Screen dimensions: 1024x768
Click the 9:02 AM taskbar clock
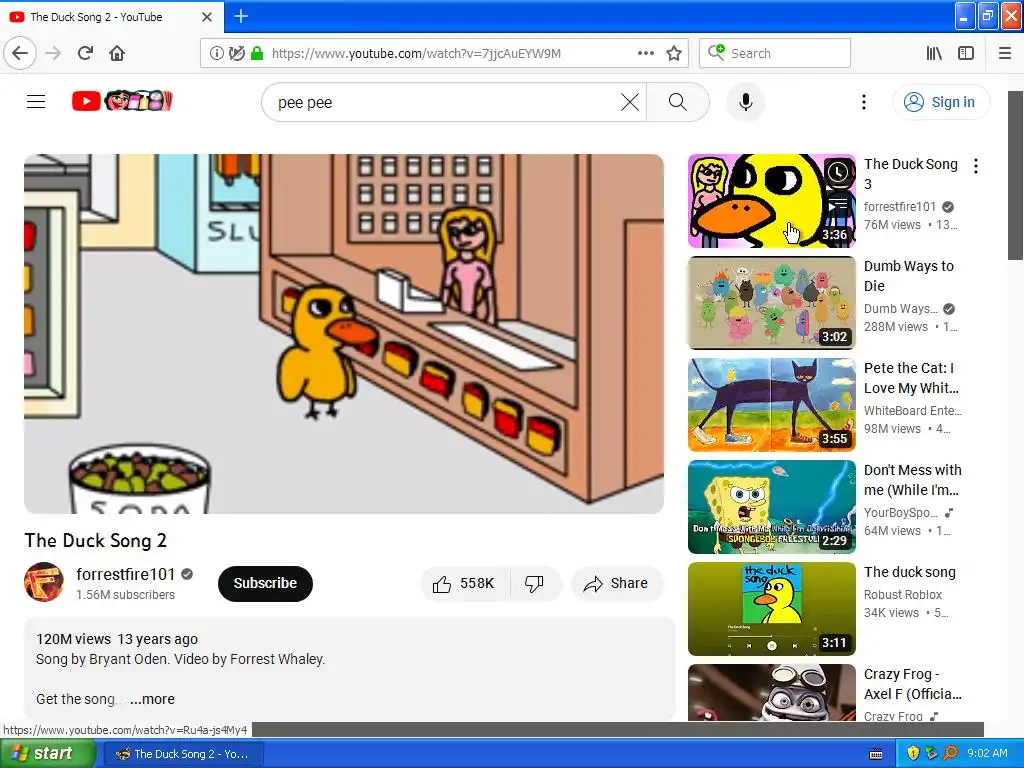pyautogui.click(x=987, y=754)
